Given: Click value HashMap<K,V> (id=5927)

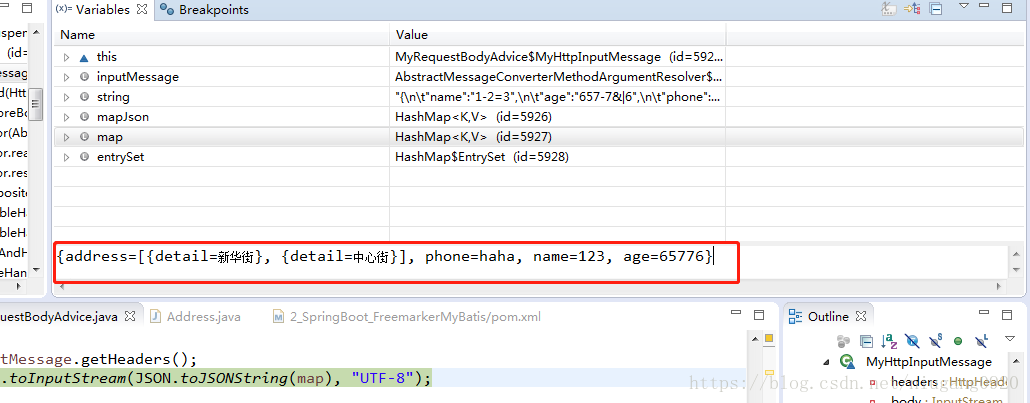Looking at the screenshot, I should coord(473,137).
